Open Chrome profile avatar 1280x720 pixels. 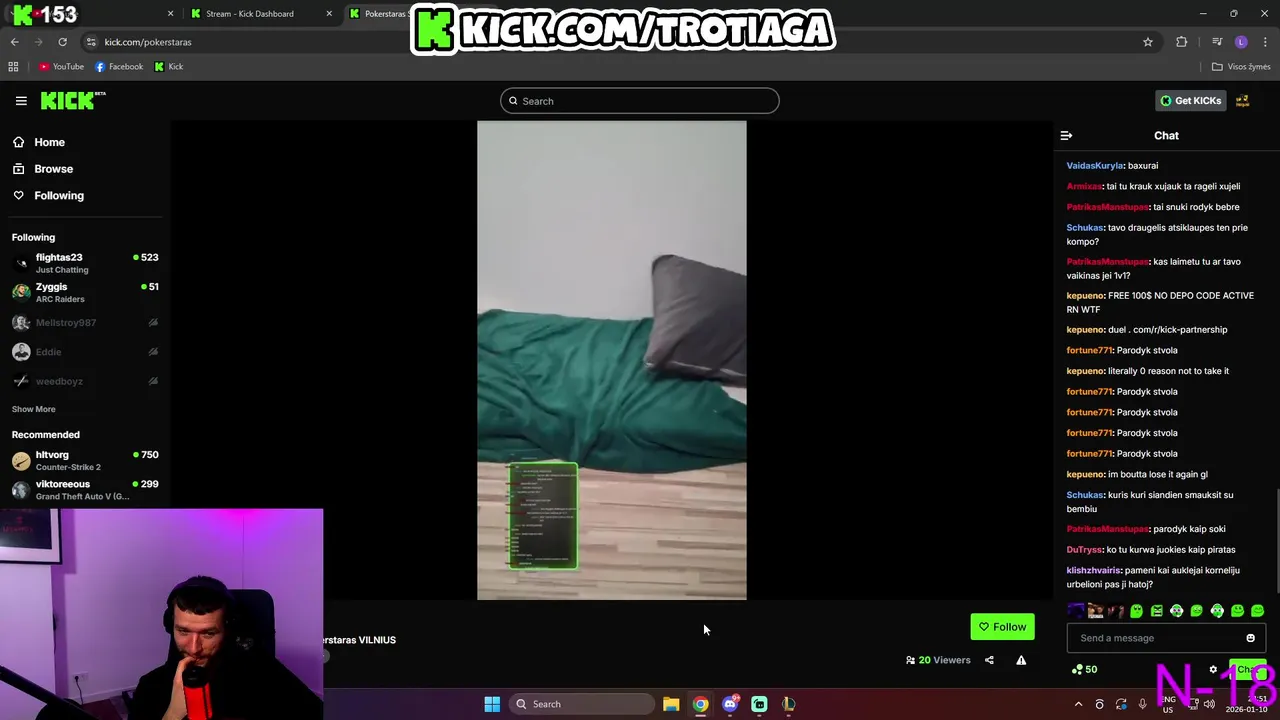click(x=1241, y=42)
